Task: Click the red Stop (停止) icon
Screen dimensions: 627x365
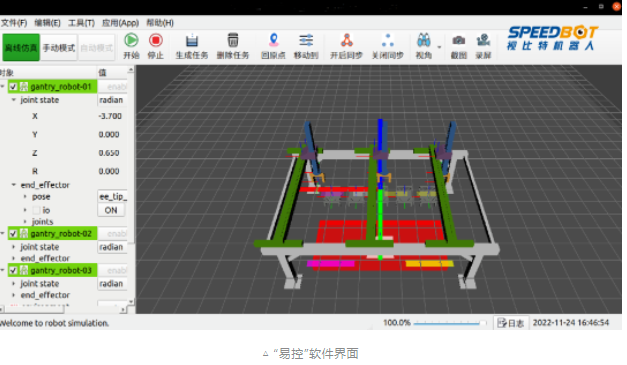Action: point(156,40)
